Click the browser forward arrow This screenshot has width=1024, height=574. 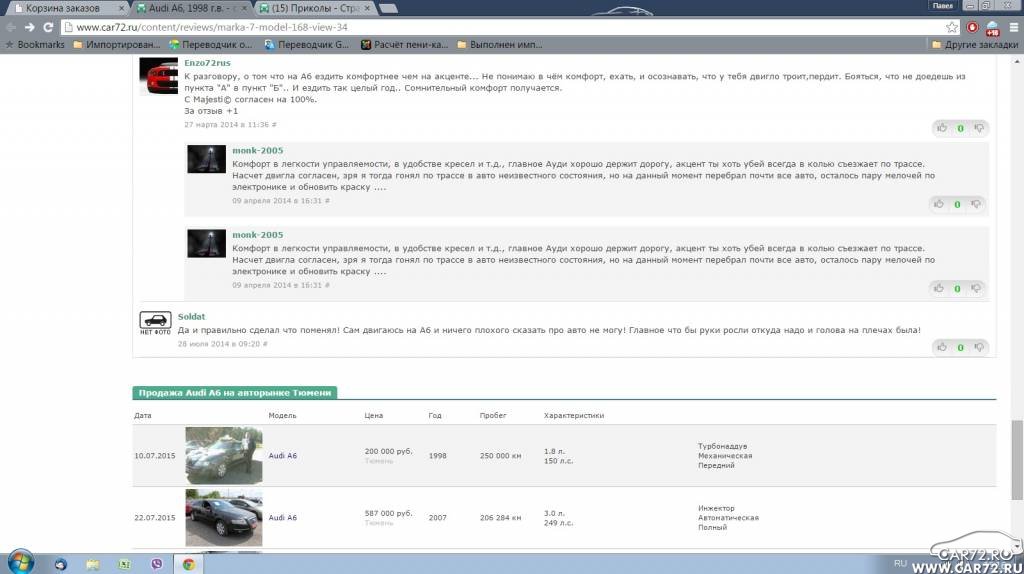click(29, 27)
